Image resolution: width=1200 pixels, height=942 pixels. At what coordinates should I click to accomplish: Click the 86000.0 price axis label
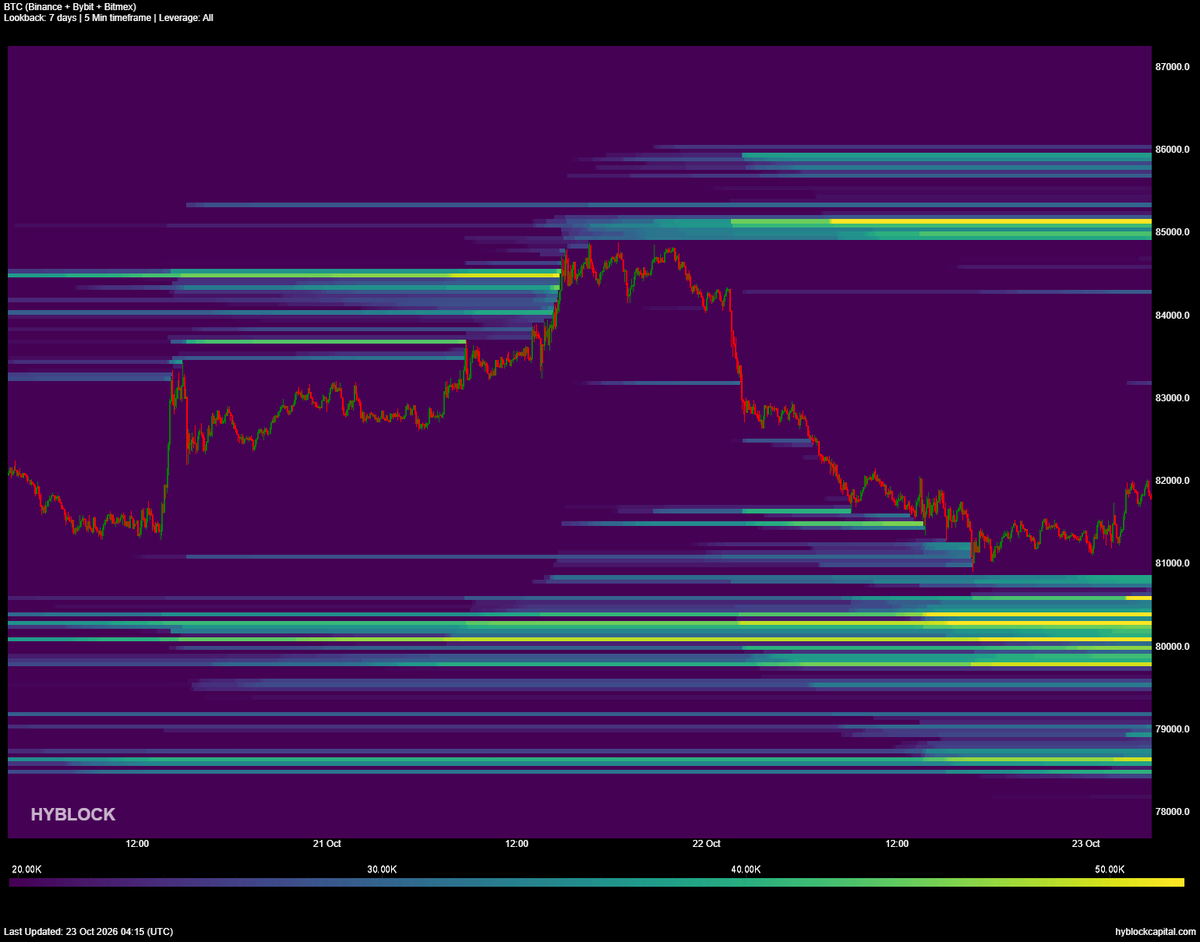click(x=1173, y=150)
